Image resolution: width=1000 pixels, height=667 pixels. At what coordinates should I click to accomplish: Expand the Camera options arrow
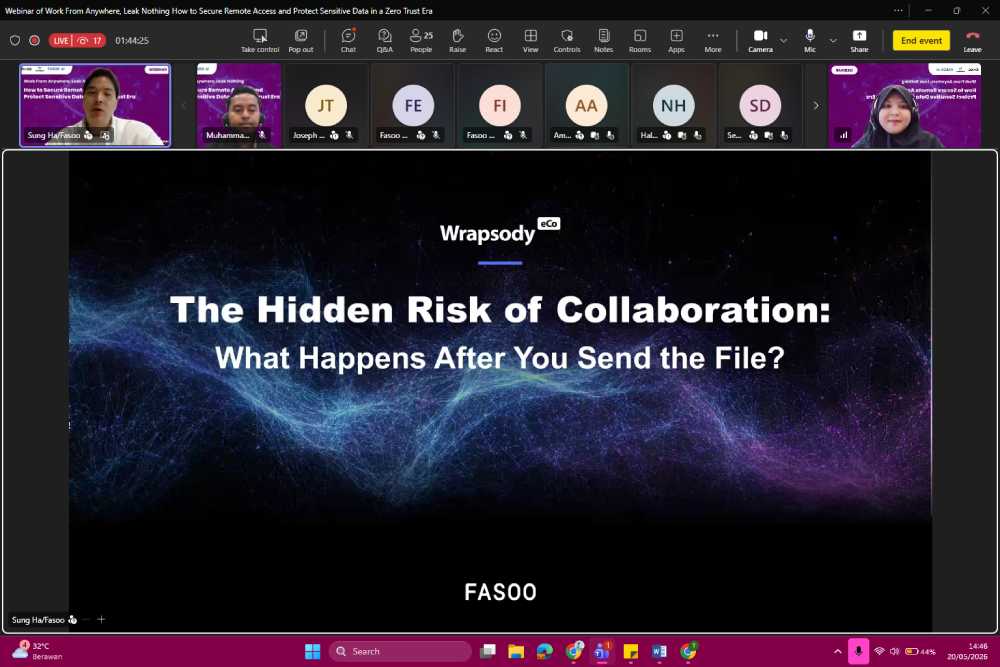(784, 41)
